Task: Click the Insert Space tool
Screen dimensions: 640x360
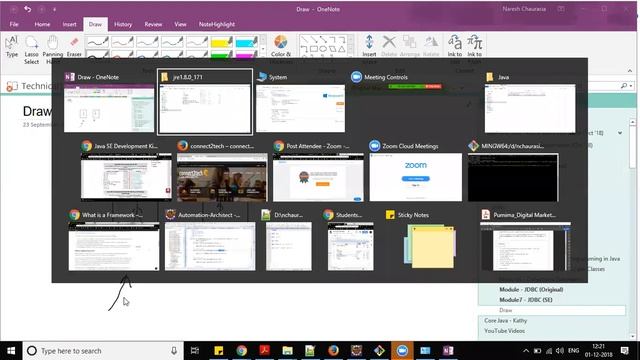Action: tap(369, 49)
